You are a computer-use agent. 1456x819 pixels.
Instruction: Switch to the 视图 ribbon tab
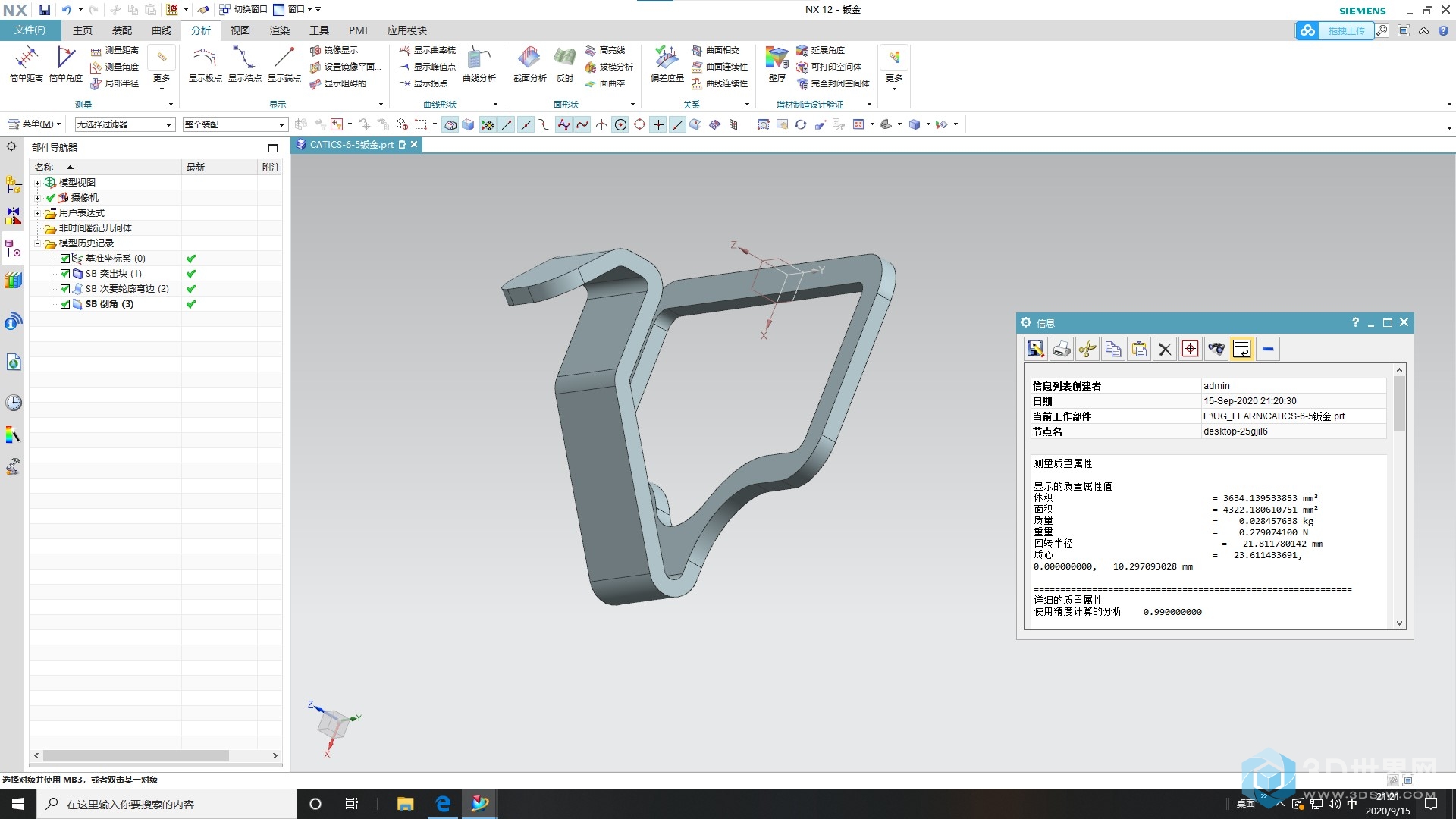240,30
